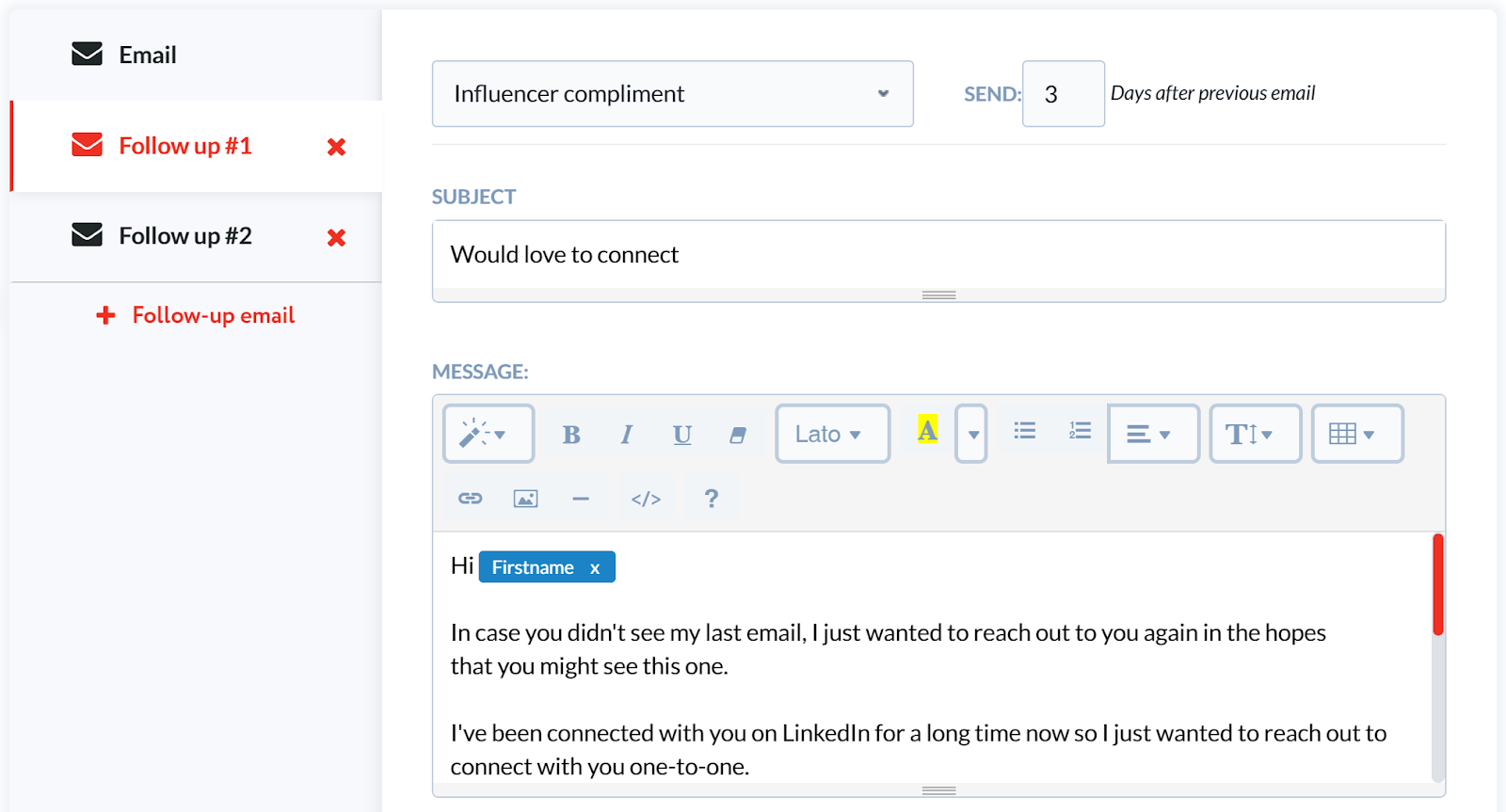
Task: Switch to the Follow up #2 tab
Action: coord(185,236)
